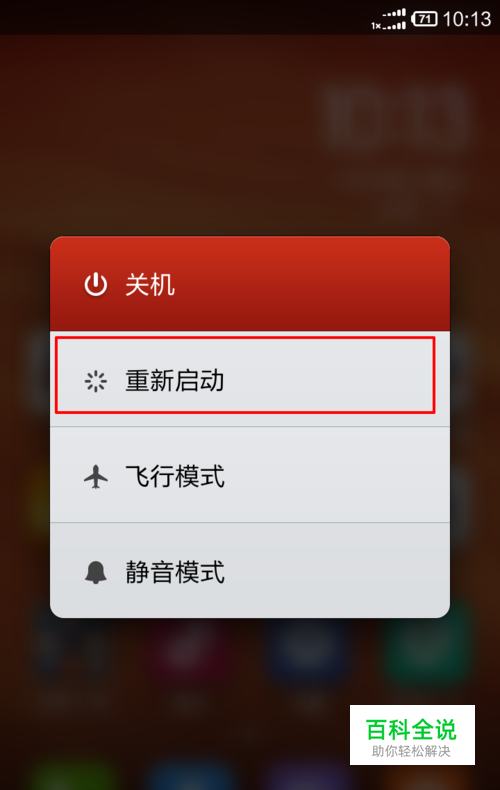This screenshot has width=500, height=790.
Task: Tap the 1x network type indicator
Action: (376, 26)
